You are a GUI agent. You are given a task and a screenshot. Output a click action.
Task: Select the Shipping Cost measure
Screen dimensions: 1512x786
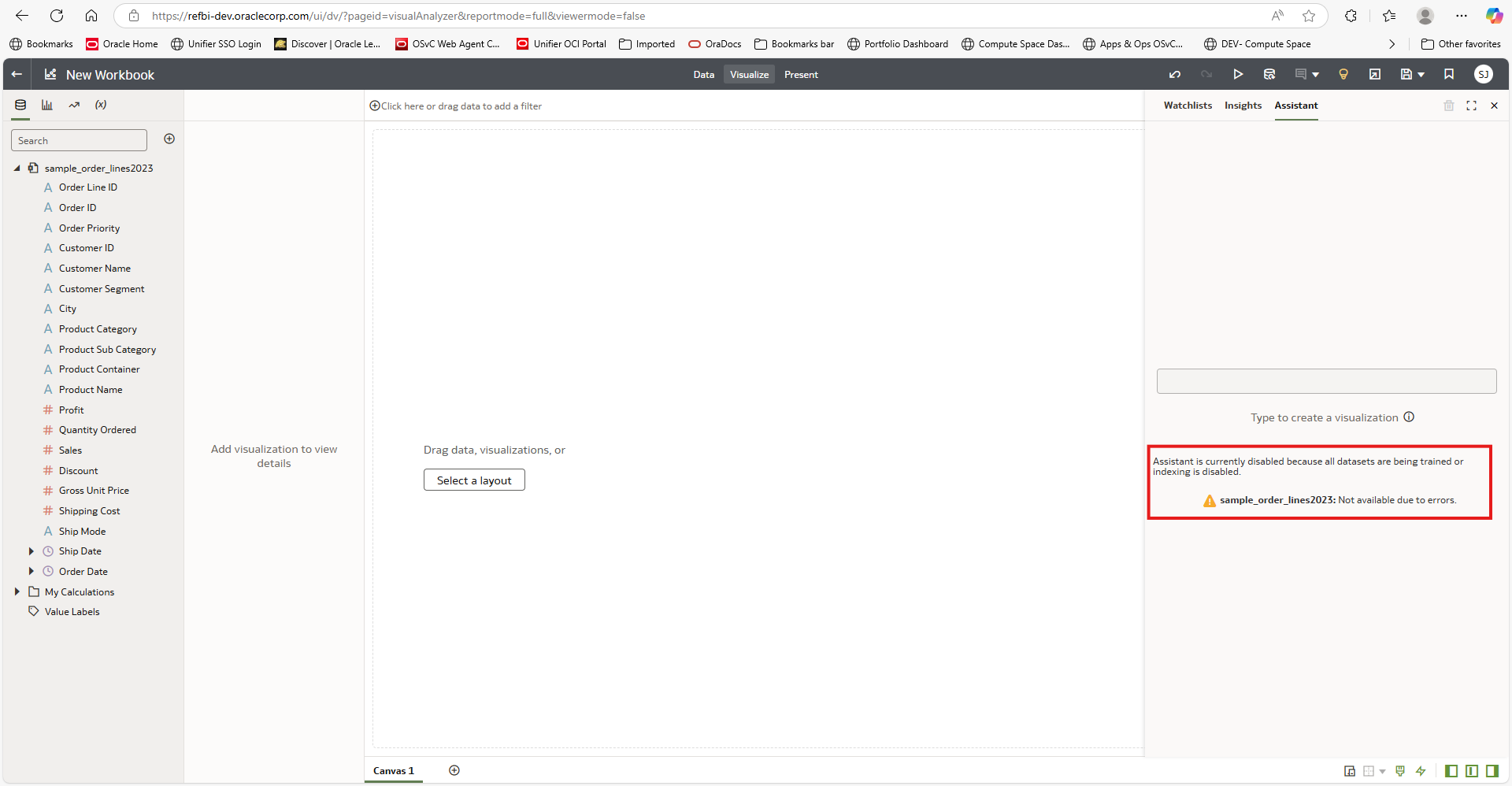[x=89, y=510]
